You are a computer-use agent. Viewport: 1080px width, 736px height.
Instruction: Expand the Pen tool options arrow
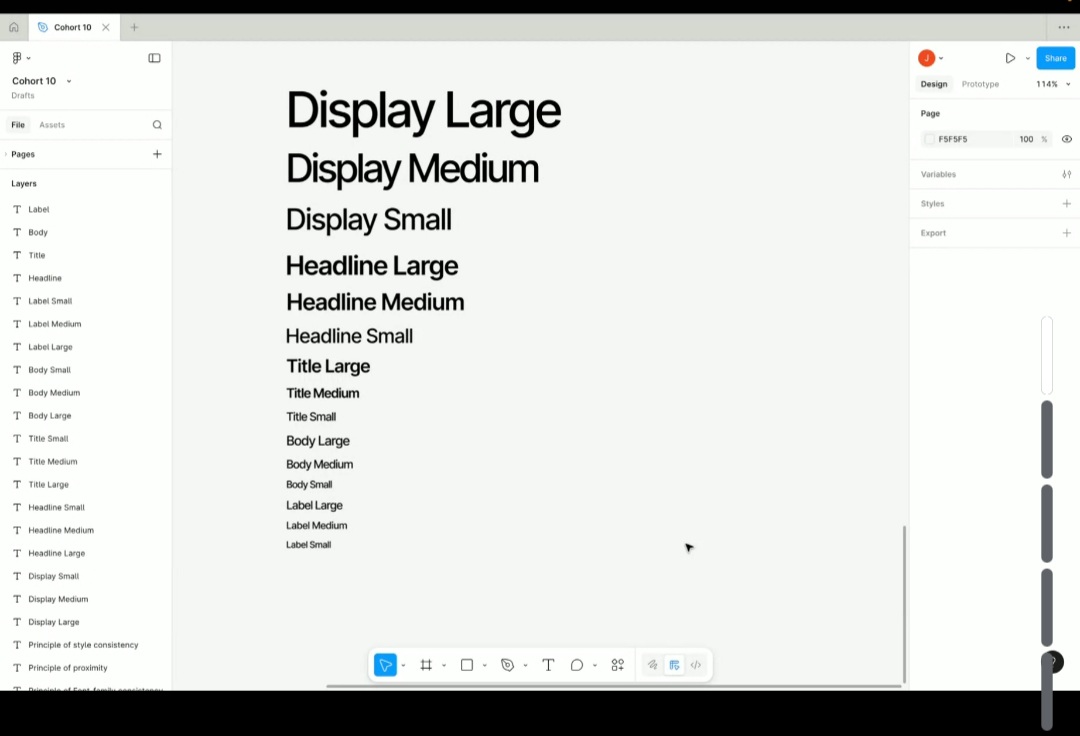(525, 665)
